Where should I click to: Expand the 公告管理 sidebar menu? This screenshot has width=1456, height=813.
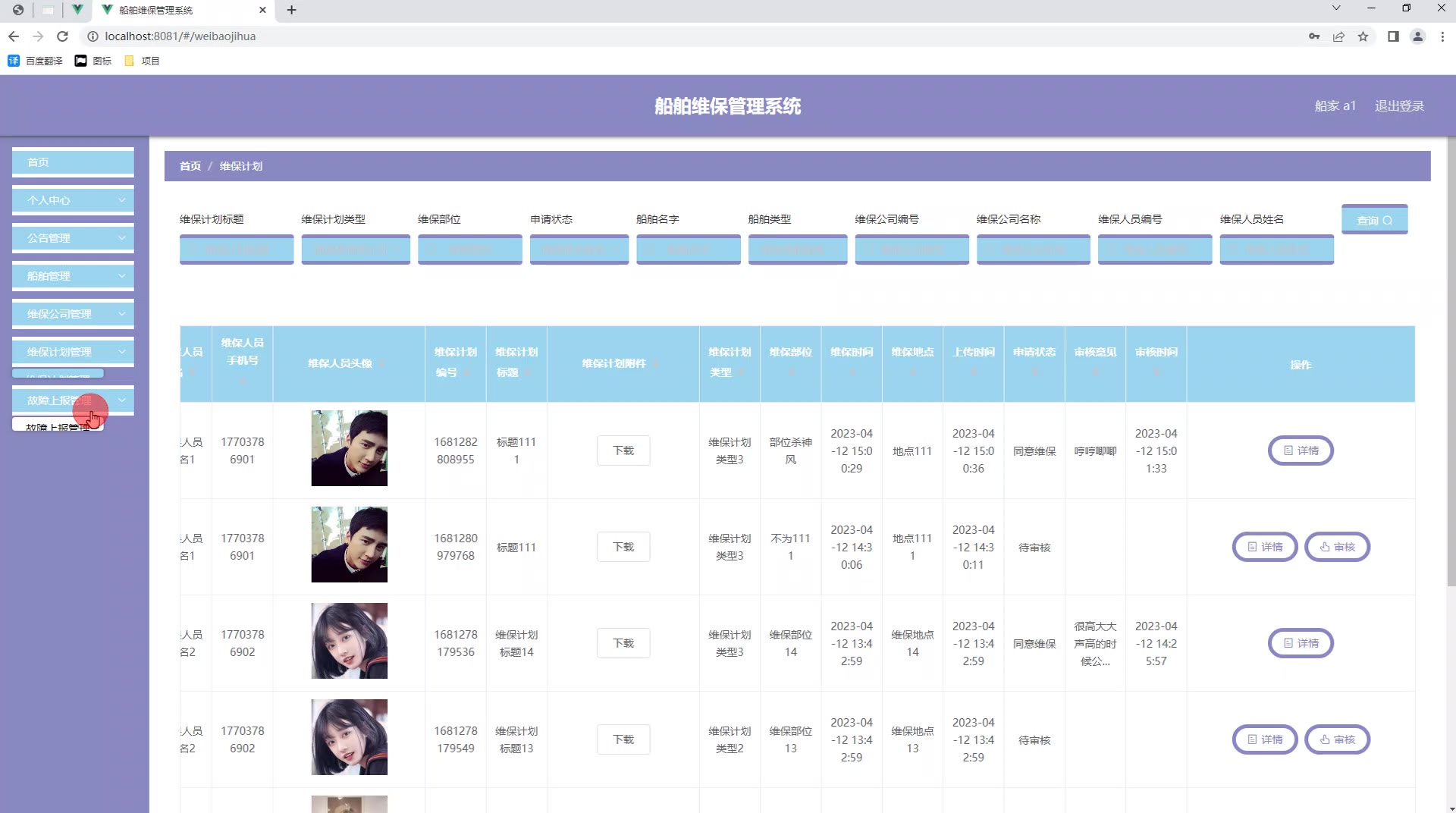tap(73, 238)
